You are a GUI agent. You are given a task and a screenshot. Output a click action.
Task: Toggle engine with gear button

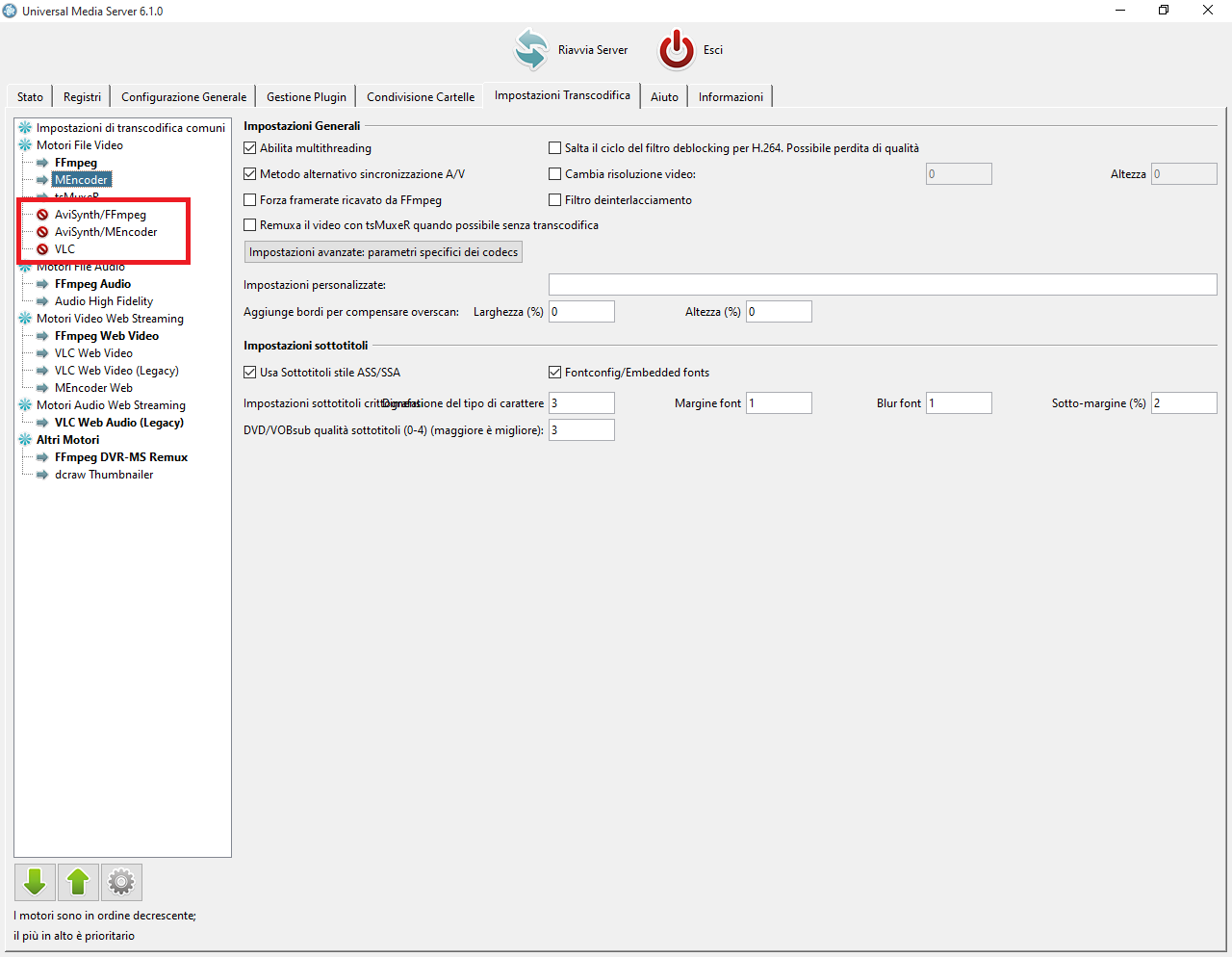point(121,882)
